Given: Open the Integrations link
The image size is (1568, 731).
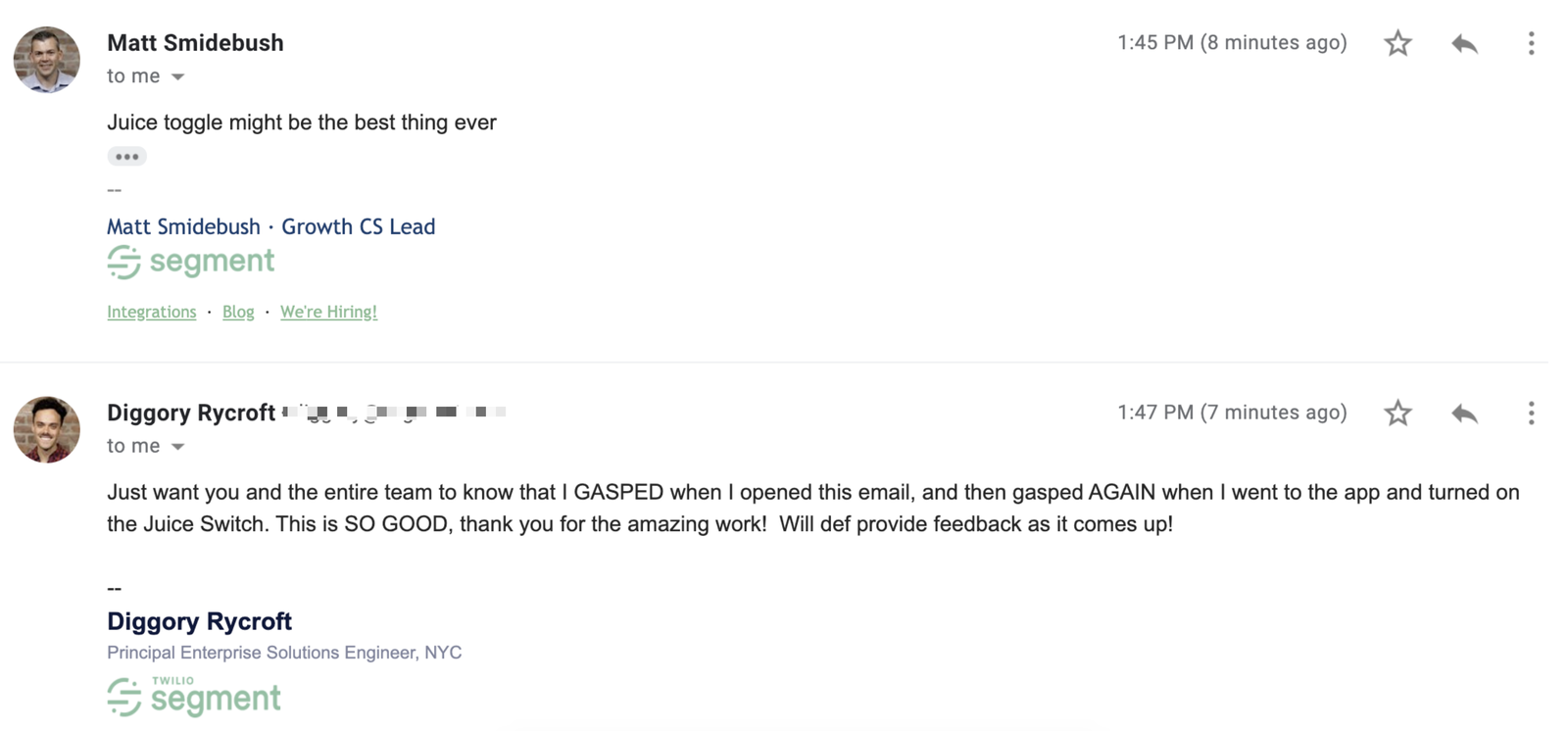Looking at the screenshot, I should point(152,312).
